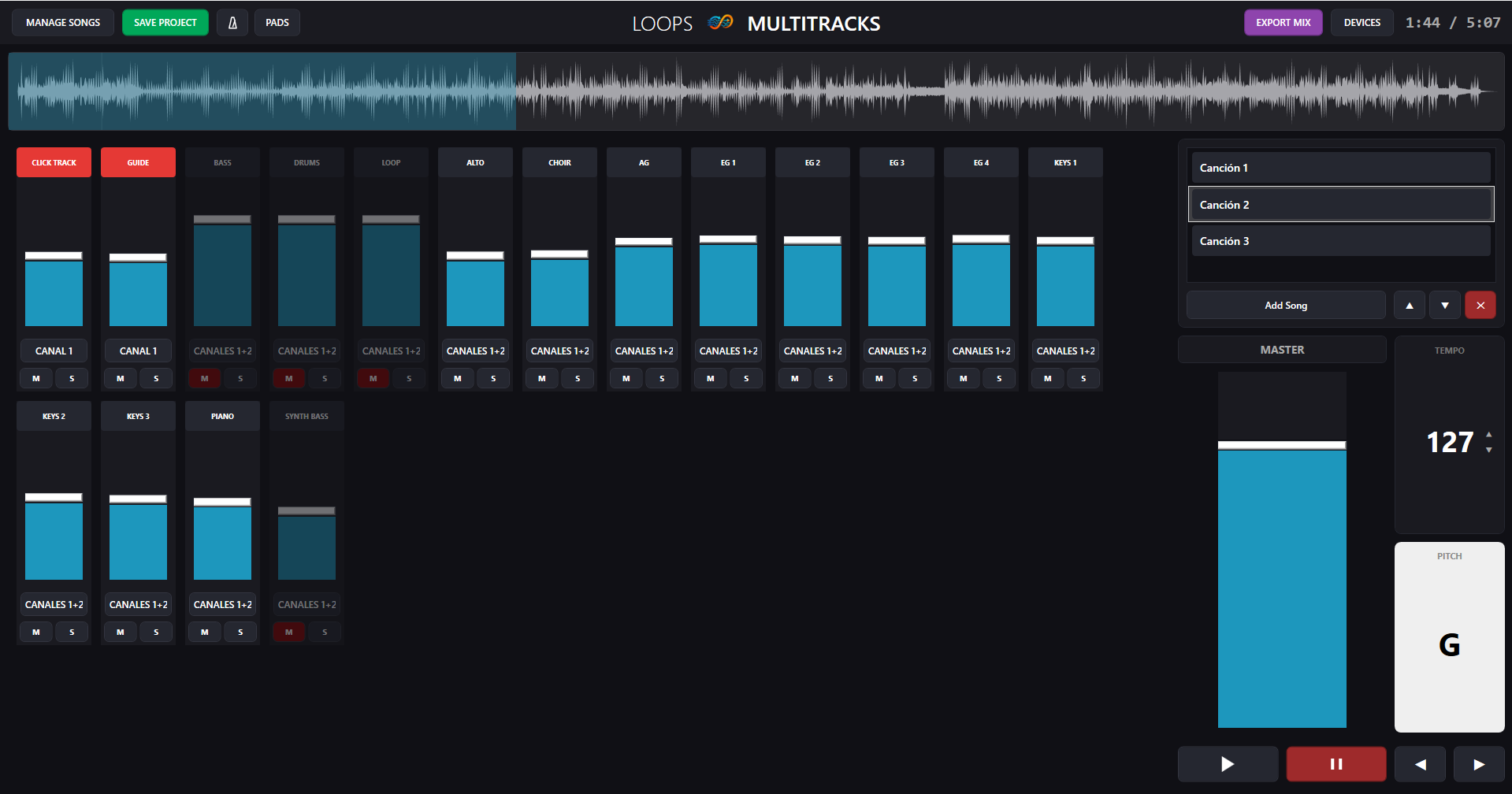Select Canción 3 in the song list
The height and width of the screenshot is (794, 1512).
(x=1341, y=241)
